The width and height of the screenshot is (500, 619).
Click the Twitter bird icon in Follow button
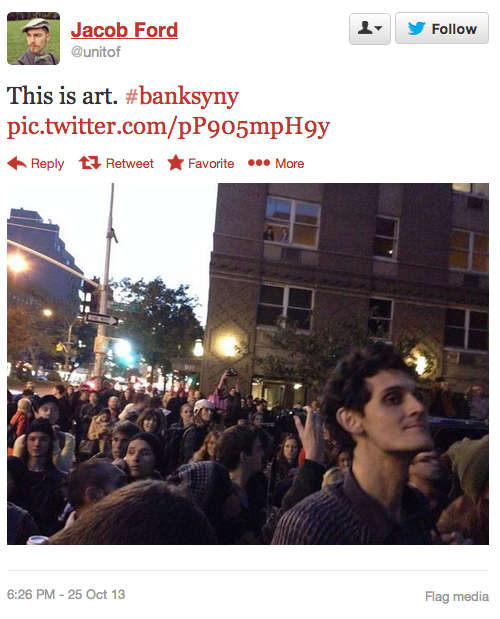pos(416,28)
